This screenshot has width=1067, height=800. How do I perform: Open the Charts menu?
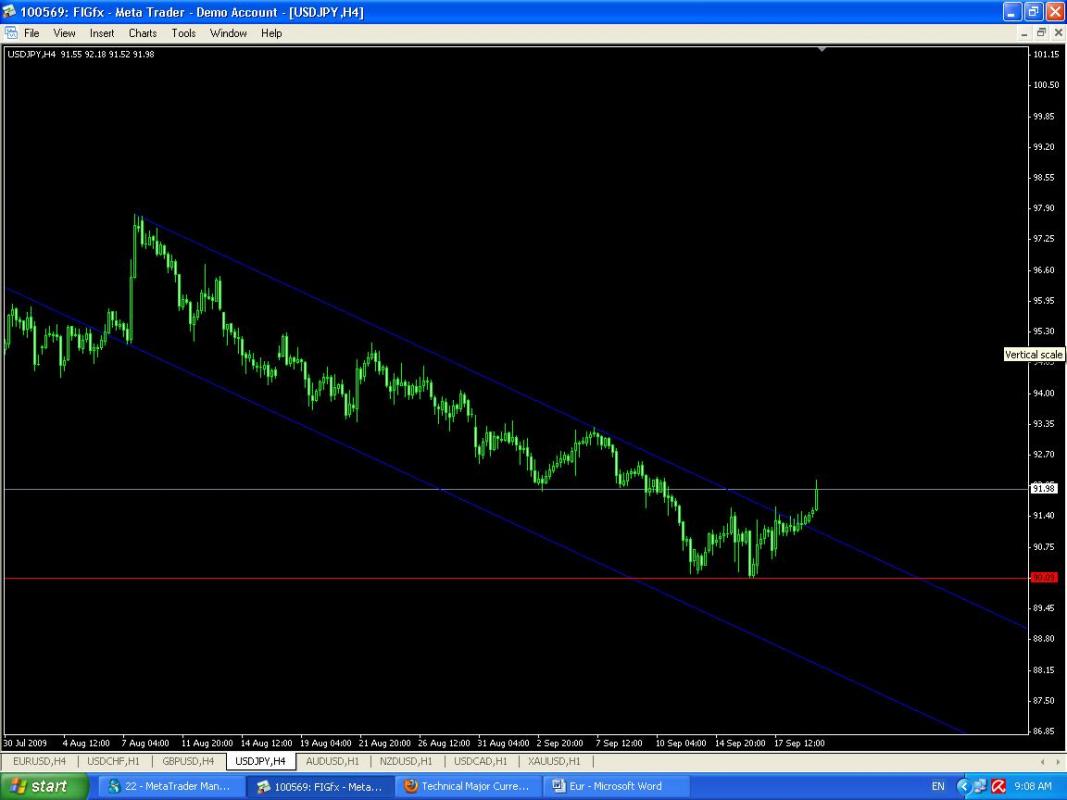(142, 33)
